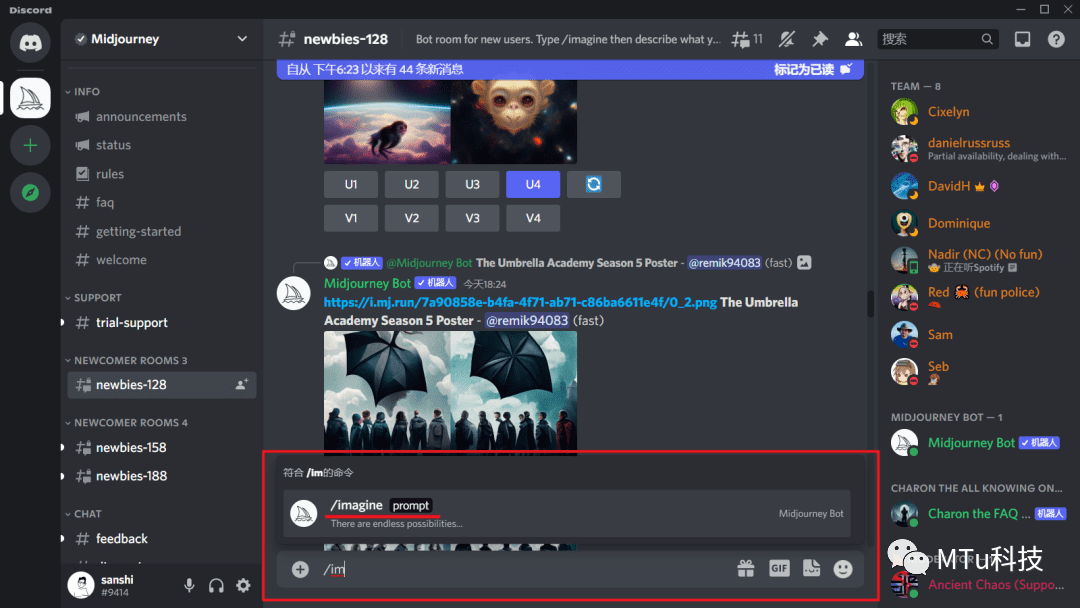Open the monkey image grid

pyautogui.click(x=450, y=121)
